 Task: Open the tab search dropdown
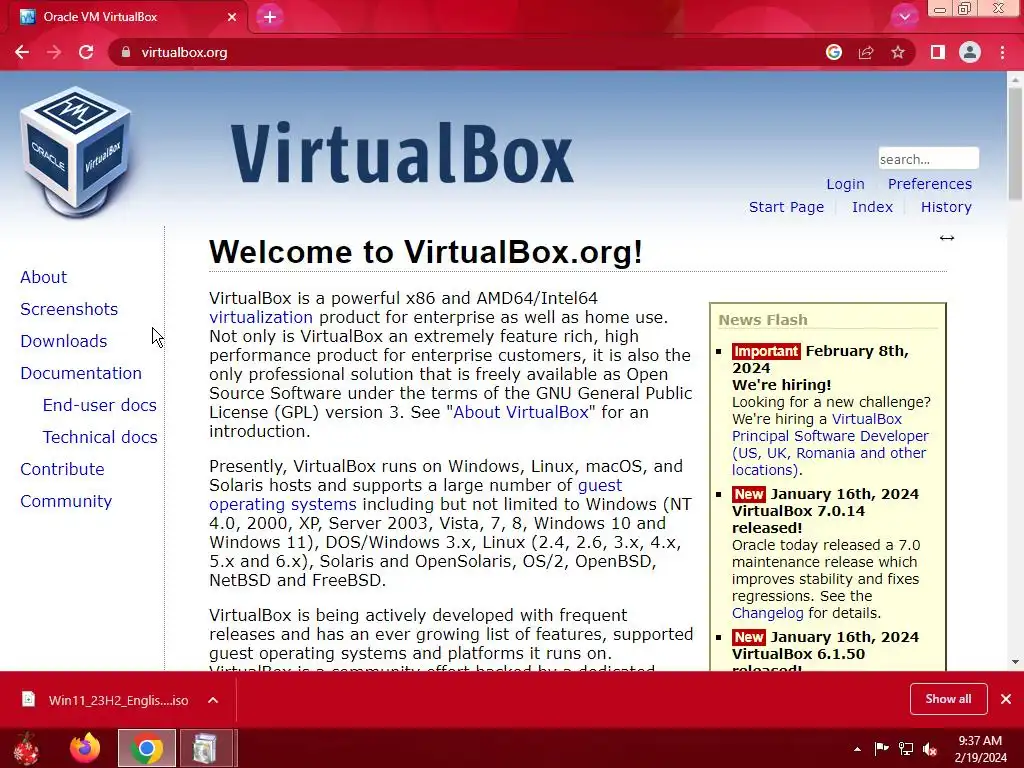point(904,17)
